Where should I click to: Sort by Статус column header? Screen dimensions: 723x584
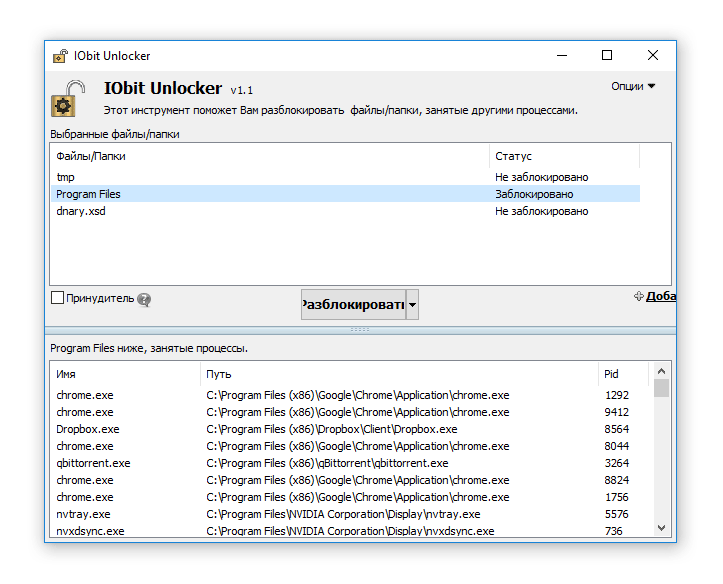click(x=564, y=156)
